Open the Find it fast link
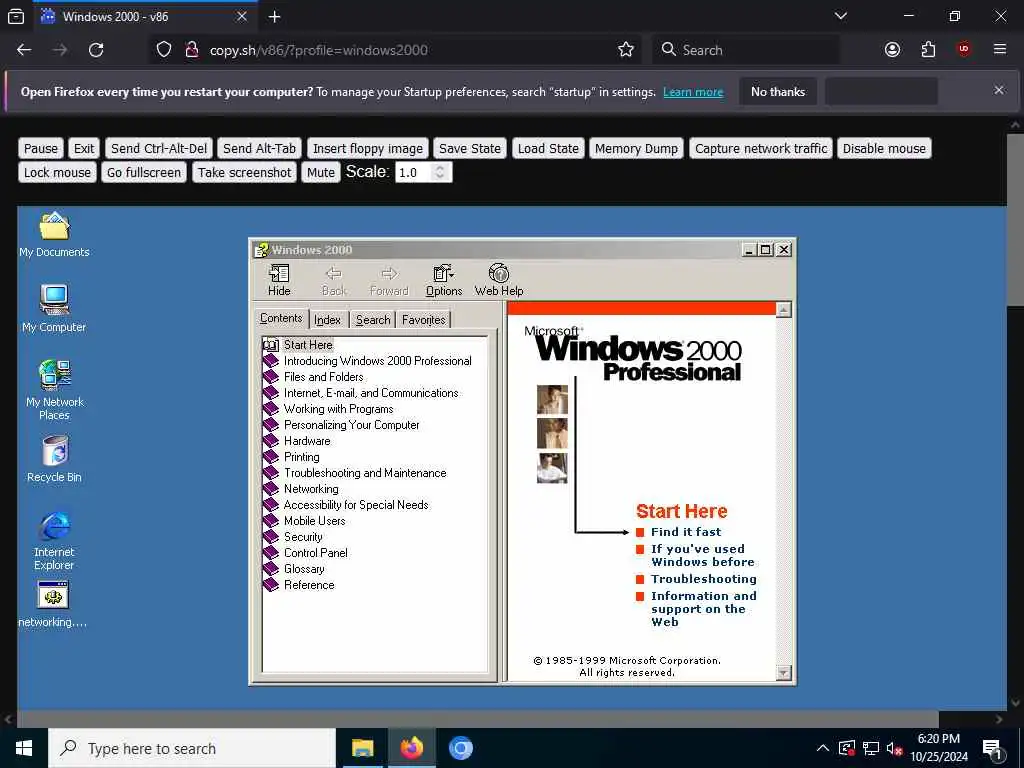Image resolution: width=1024 pixels, height=768 pixels. point(686,532)
